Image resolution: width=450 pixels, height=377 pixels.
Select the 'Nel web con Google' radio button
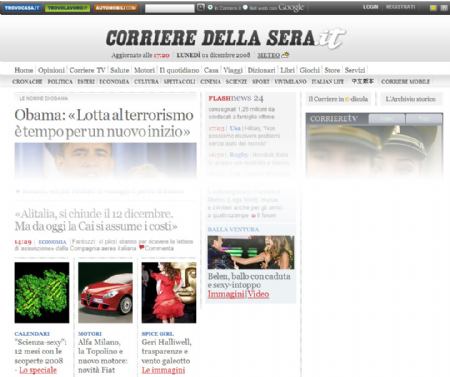245,7
